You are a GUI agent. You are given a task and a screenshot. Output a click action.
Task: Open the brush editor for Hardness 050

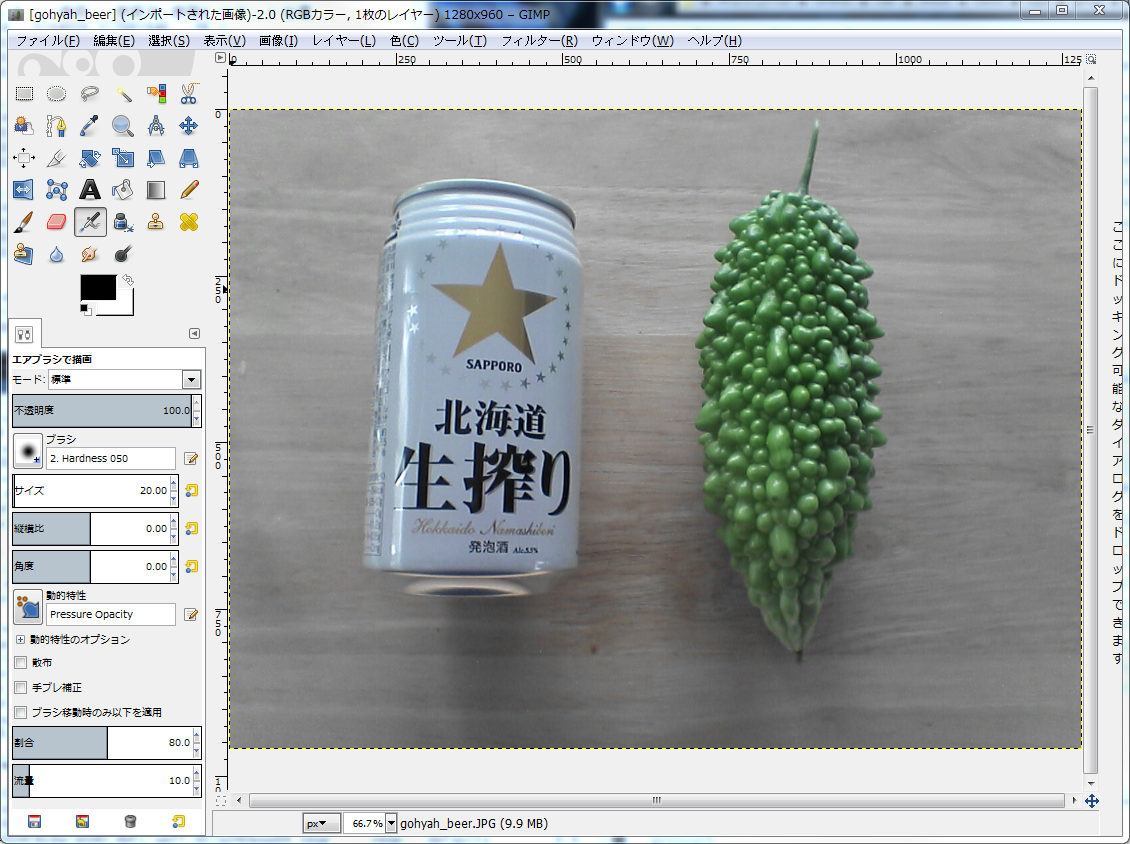191,458
